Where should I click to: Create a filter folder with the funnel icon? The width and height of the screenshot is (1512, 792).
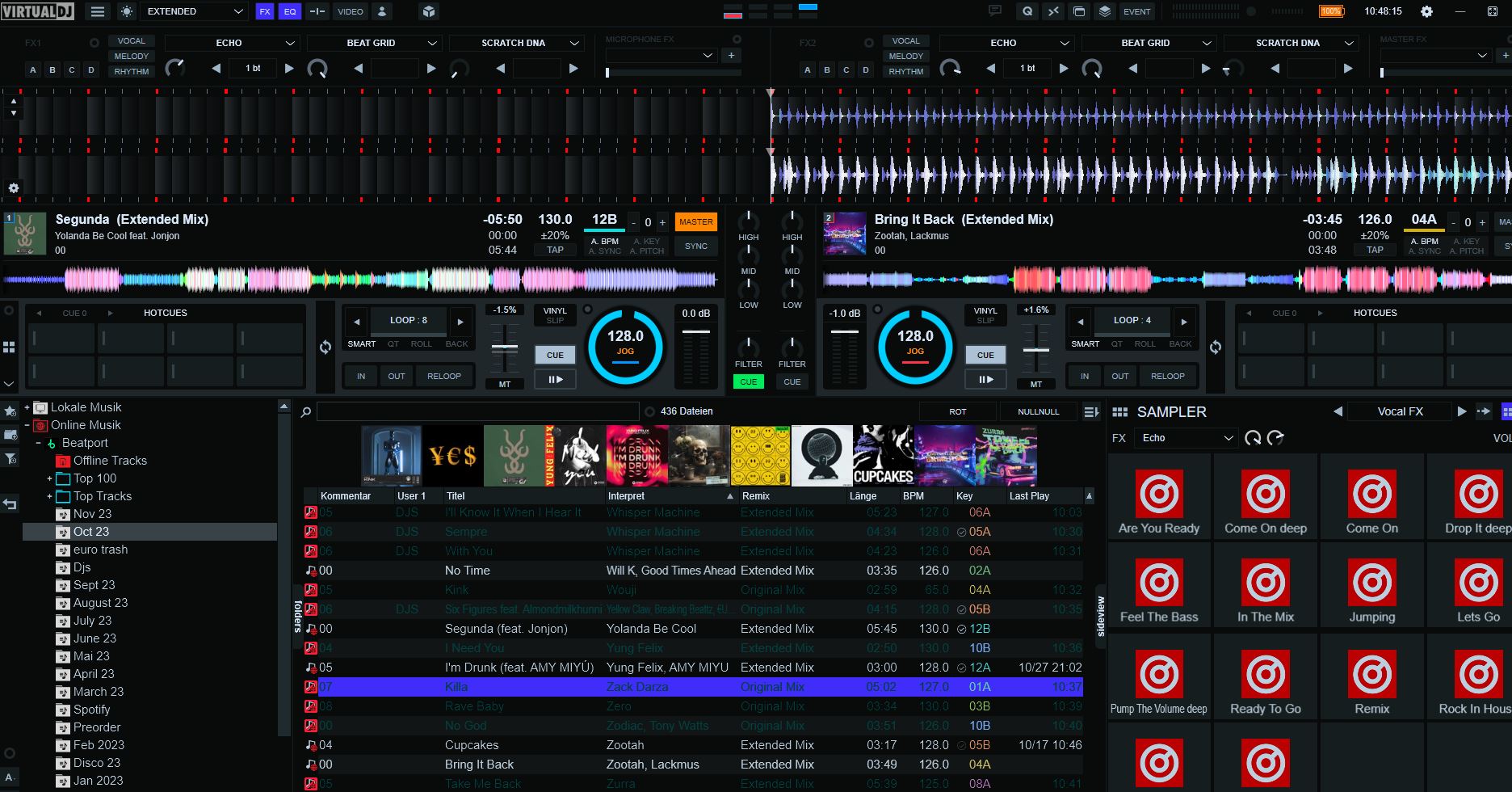10,458
